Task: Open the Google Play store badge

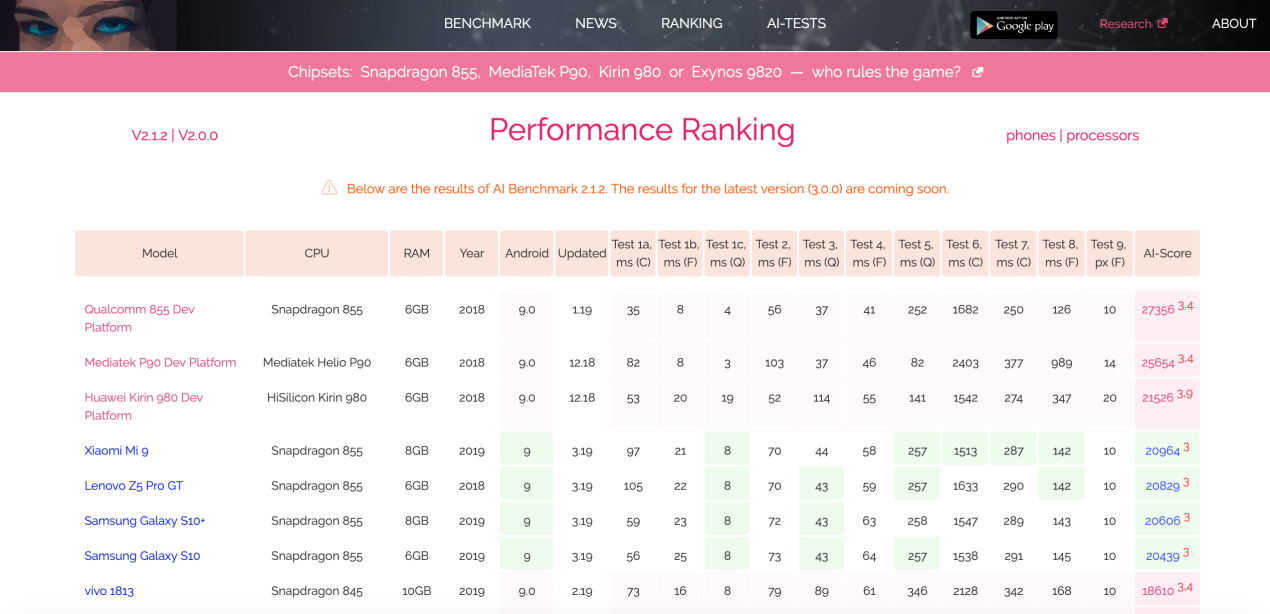Action: click(x=1013, y=25)
